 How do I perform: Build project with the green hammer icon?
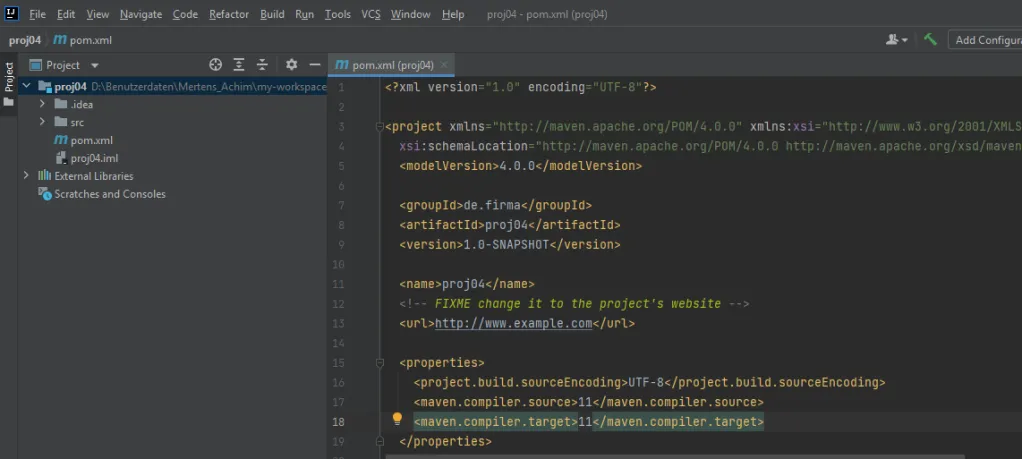(x=930, y=40)
